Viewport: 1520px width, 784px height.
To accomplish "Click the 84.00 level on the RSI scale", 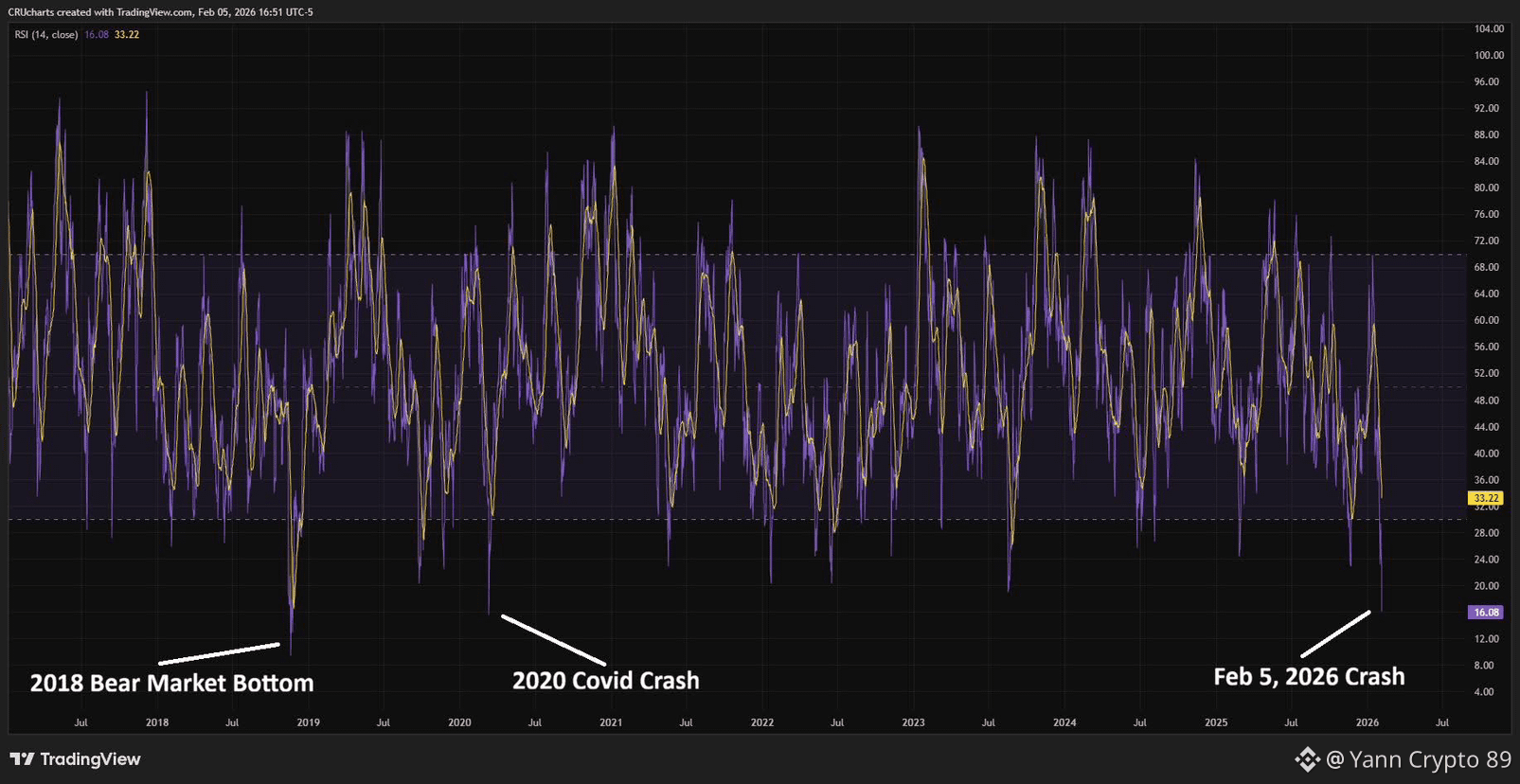I will [x=1487, y=162].
